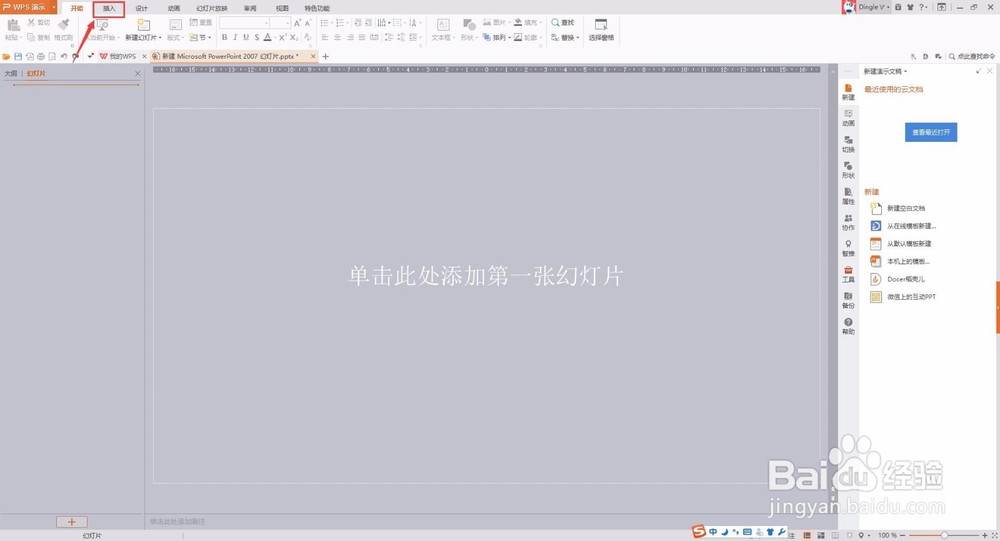Toggle bold formatting (B)
Viewport: 1000px width, 541px height.
click(224, 38)
